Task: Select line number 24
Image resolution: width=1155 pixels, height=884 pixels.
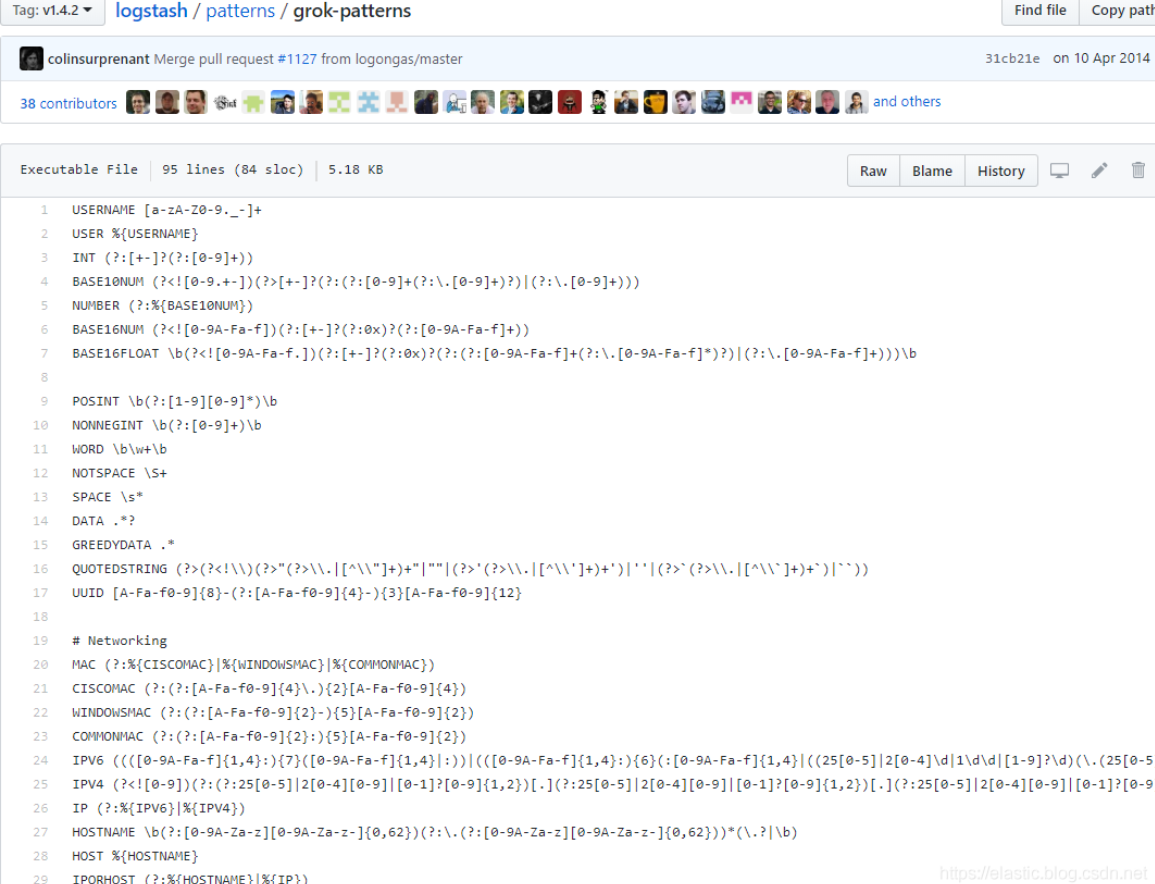Action: 41,760
